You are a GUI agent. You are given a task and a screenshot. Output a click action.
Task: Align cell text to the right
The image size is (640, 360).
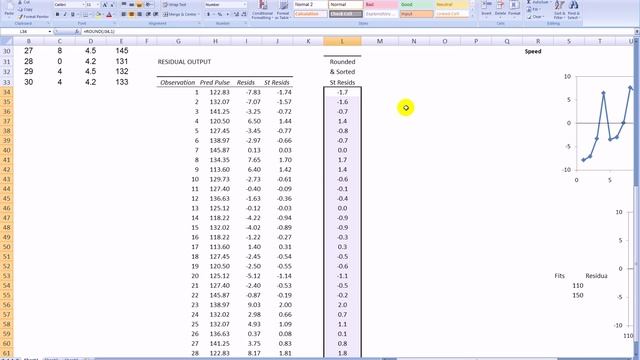(139, 14)
